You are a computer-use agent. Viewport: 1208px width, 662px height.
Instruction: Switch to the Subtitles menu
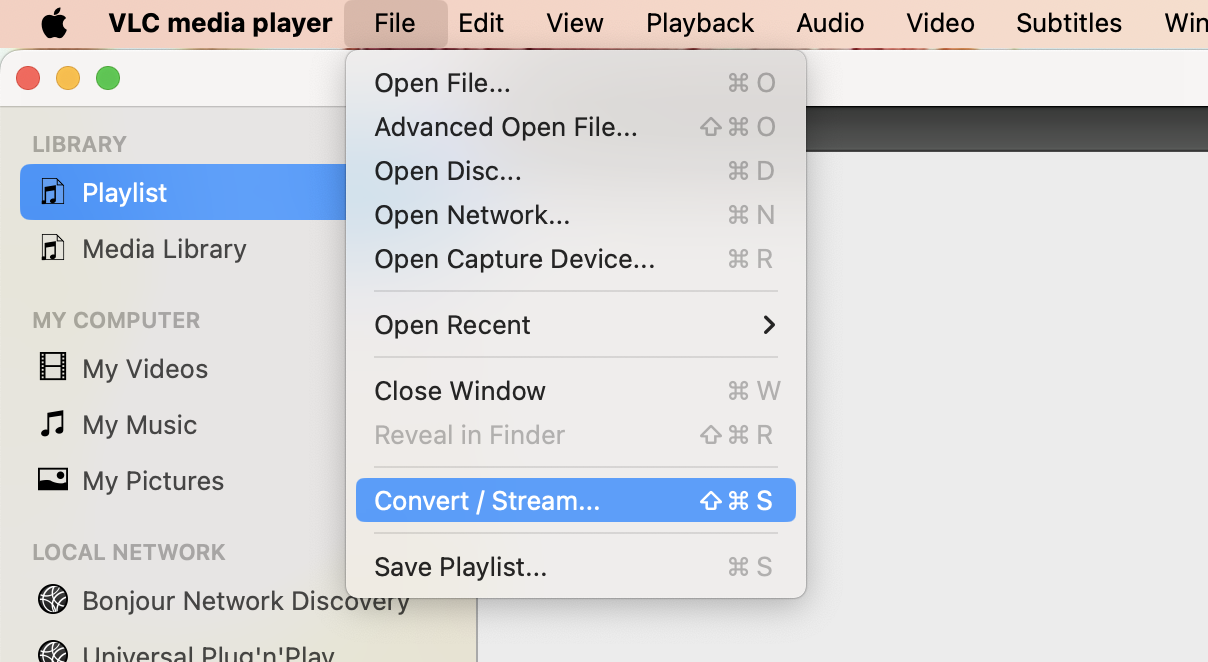[1068, 22]
